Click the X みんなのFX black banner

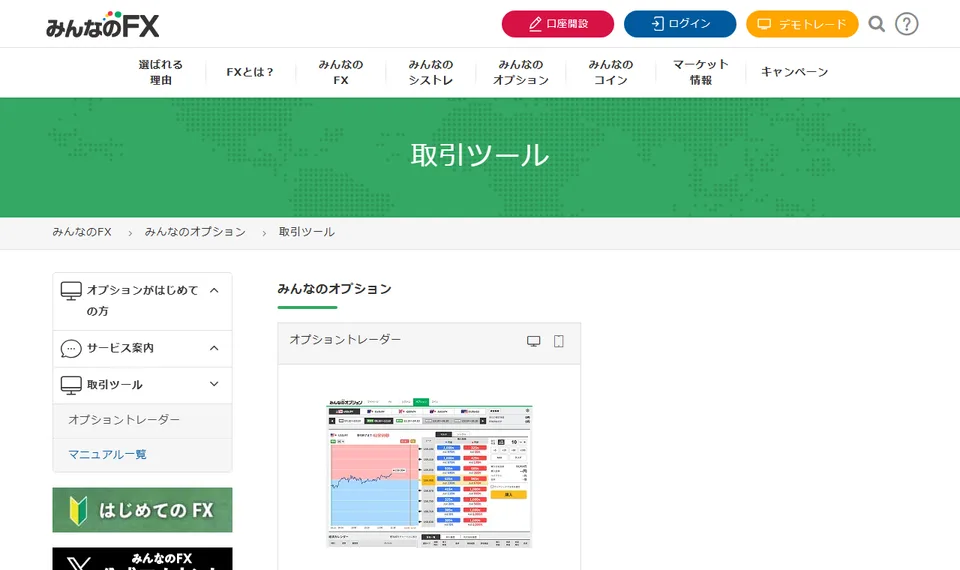pyautogui.click(x=142, y=559)
